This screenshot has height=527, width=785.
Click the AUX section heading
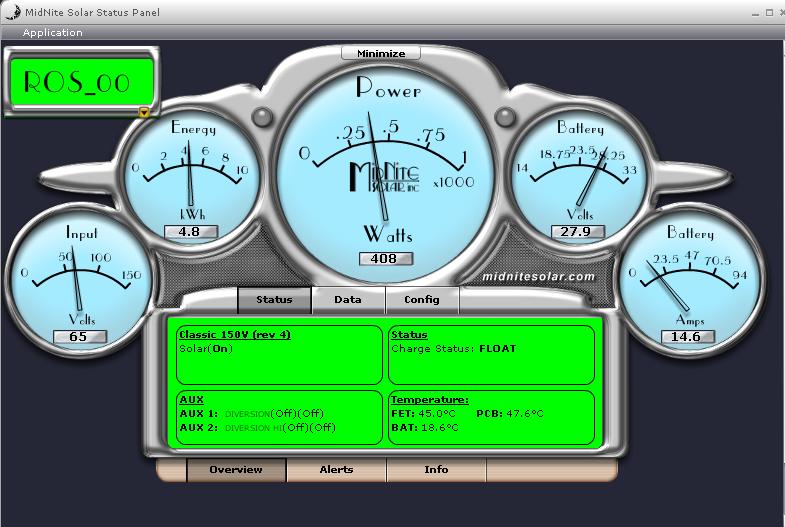coord(192,399)
